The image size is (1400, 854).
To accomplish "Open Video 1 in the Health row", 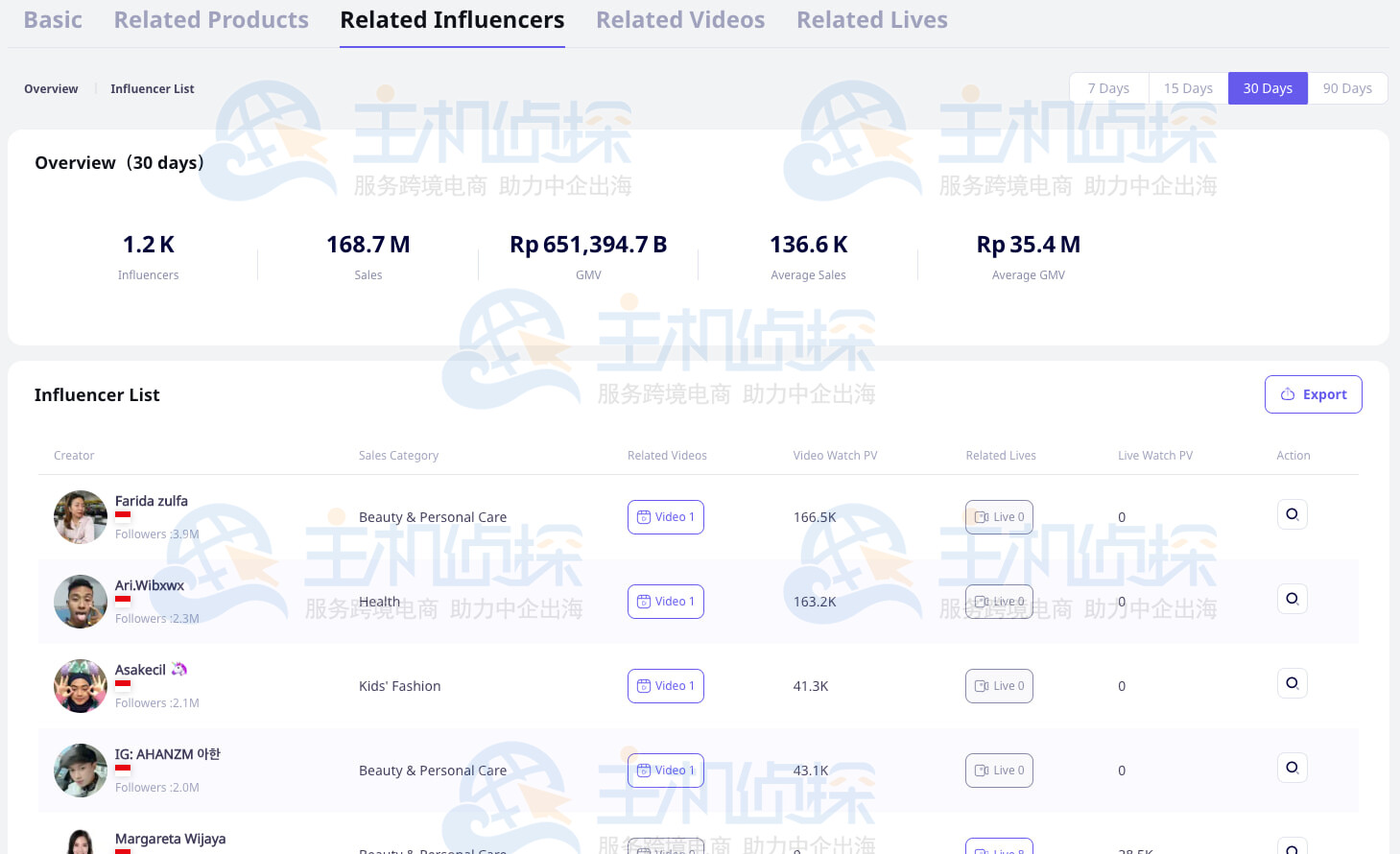I will pyautogui.click(x=665, y=602).
